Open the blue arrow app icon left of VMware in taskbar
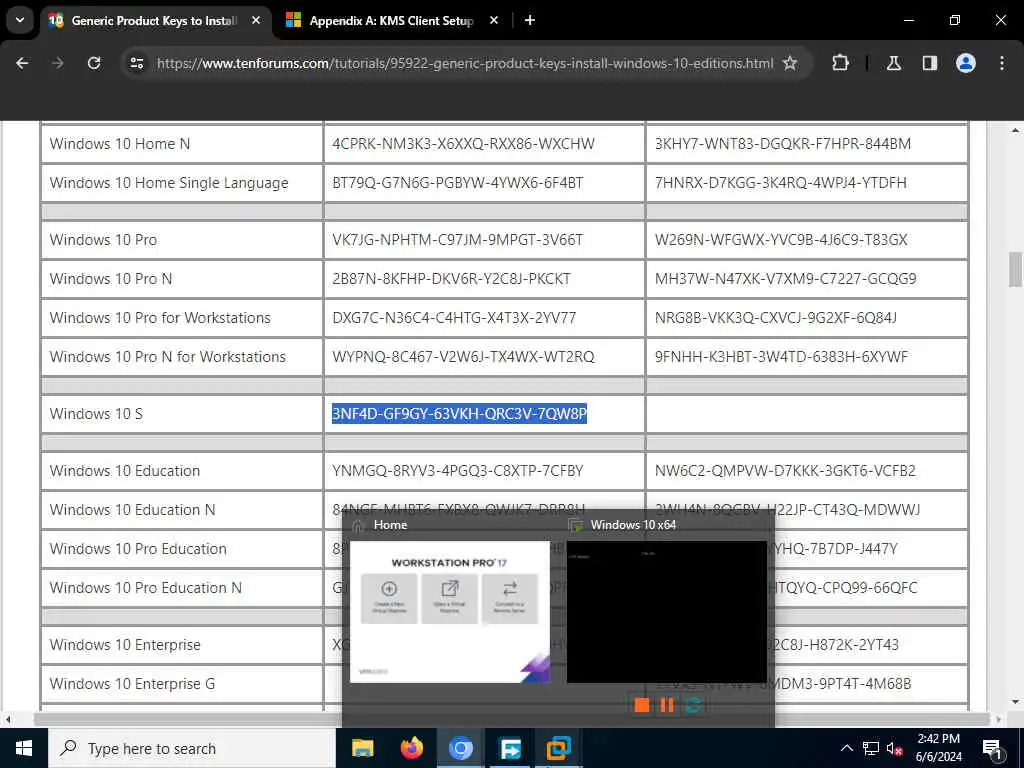Screen dimensions: 1024x768 click(509, 748)
